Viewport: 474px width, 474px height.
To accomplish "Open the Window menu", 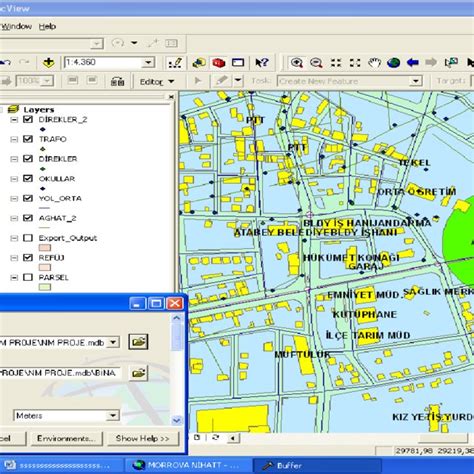I will pos(16,26).
